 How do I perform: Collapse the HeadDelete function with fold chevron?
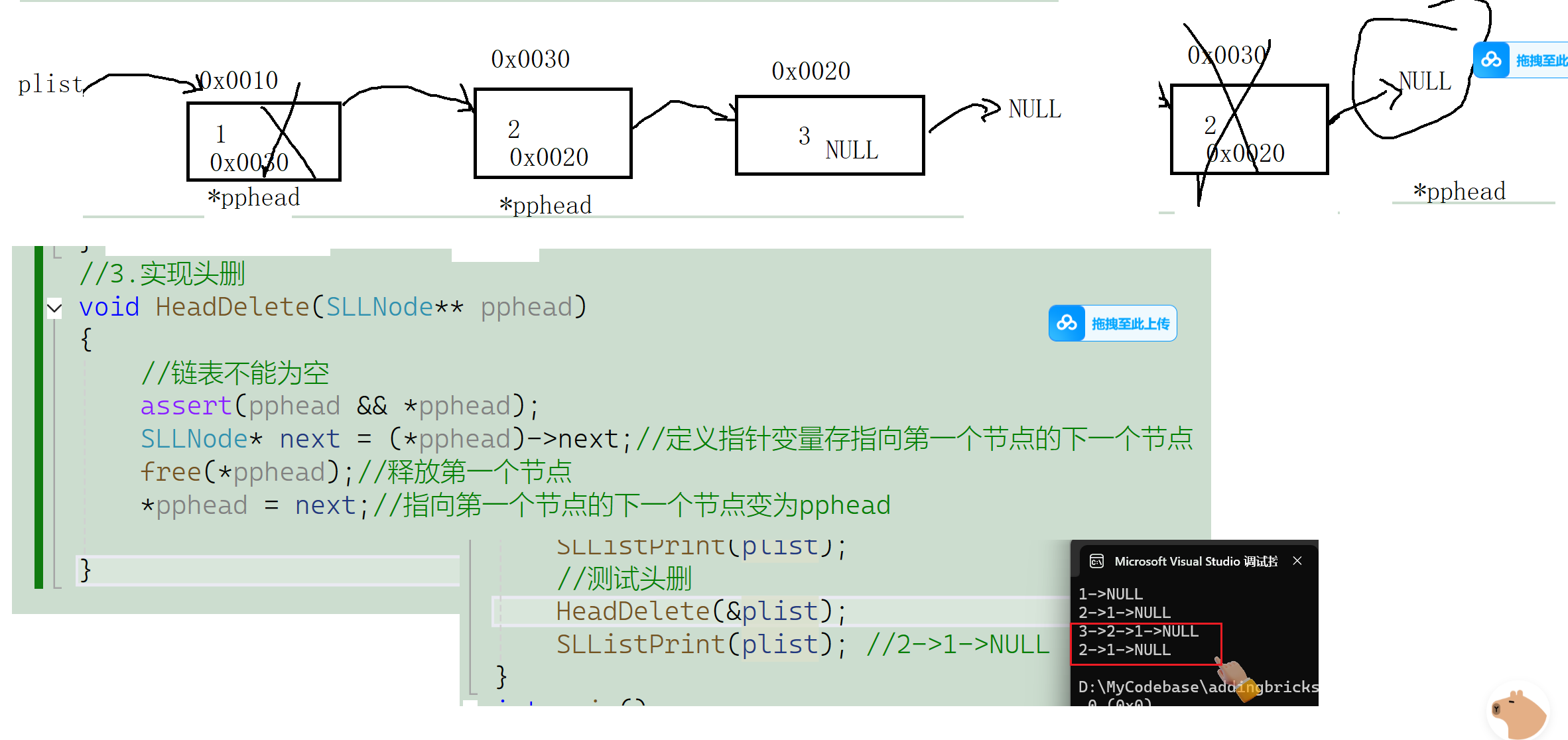[54, 308]
